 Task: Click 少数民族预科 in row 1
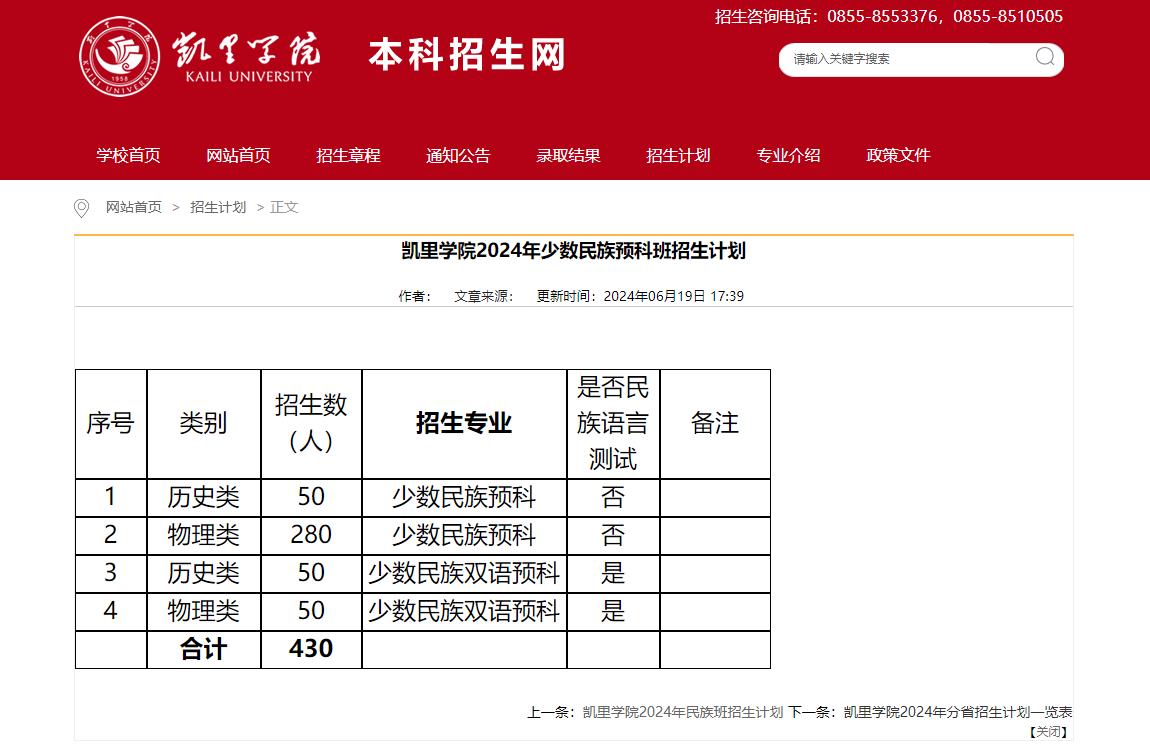click(x=464, y=498)
